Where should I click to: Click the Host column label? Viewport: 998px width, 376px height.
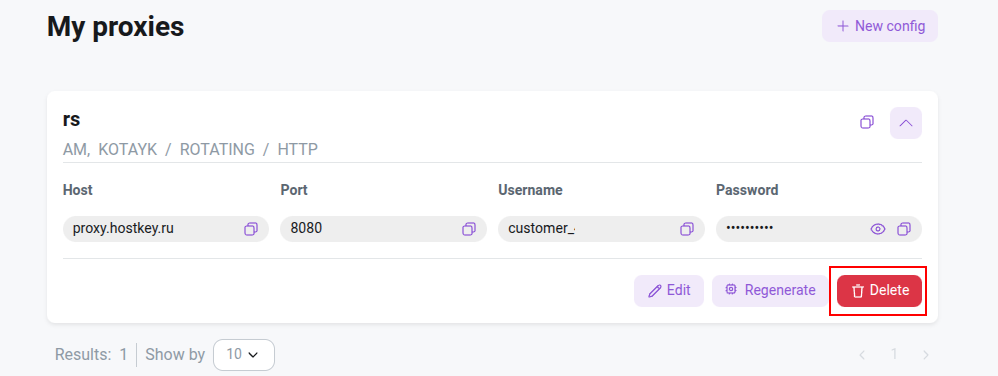pyautogui.click(x=78, y=190)
